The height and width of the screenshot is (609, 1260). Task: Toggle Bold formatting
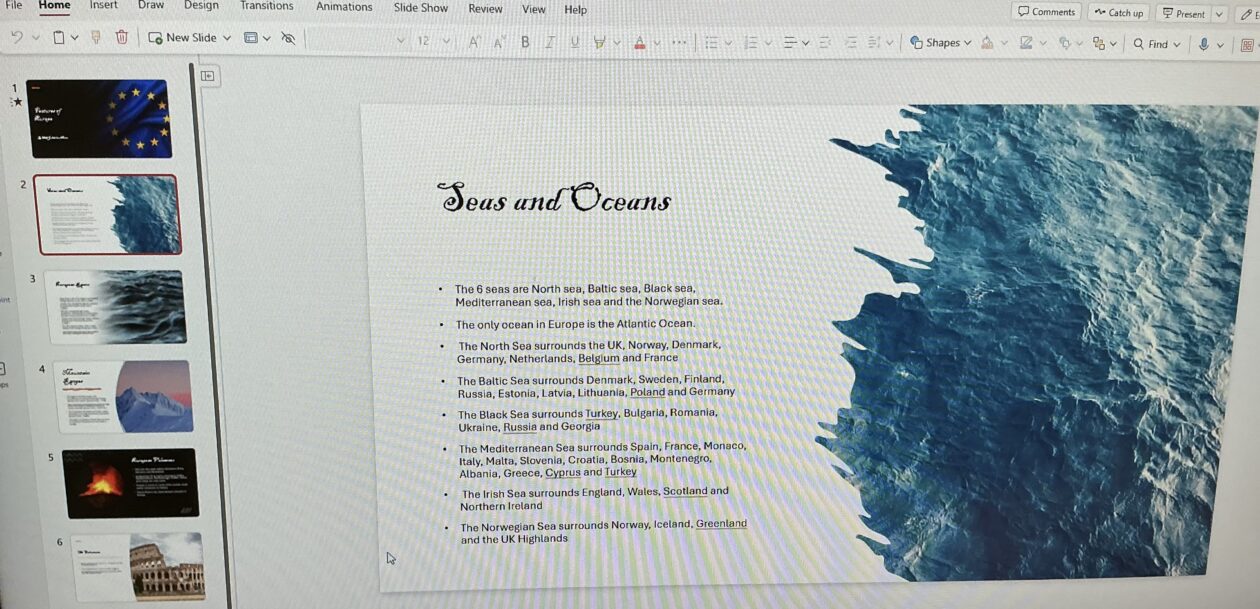coord(525,41)
